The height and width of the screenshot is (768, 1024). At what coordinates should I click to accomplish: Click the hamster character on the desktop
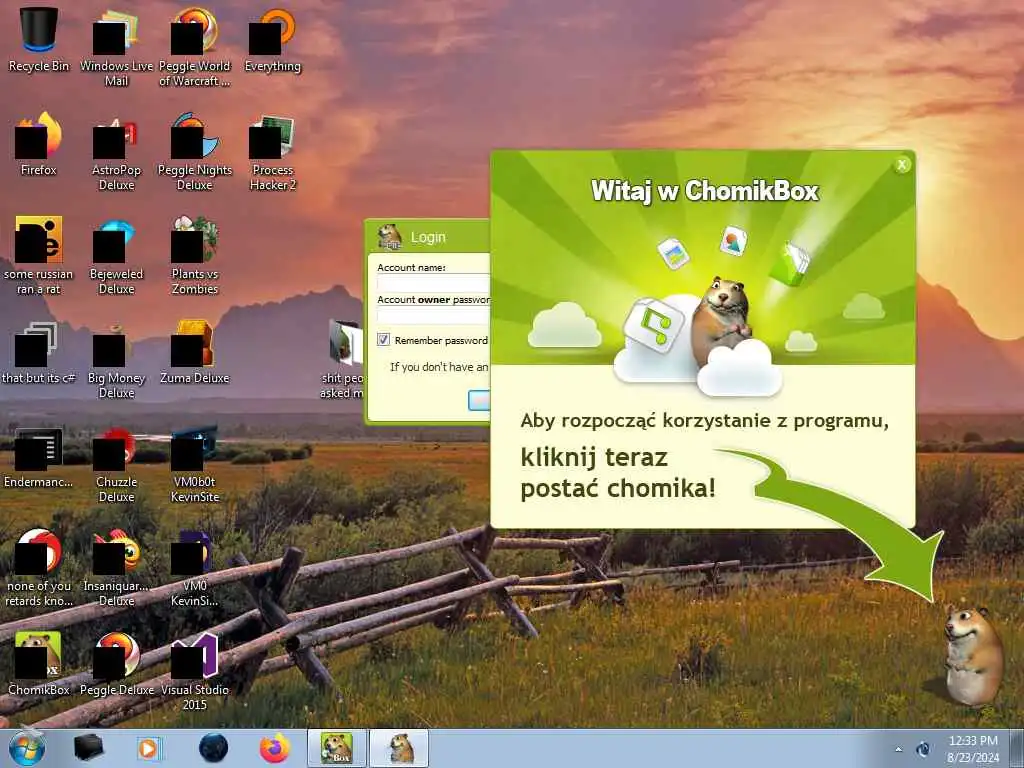[x=974, y=654]
